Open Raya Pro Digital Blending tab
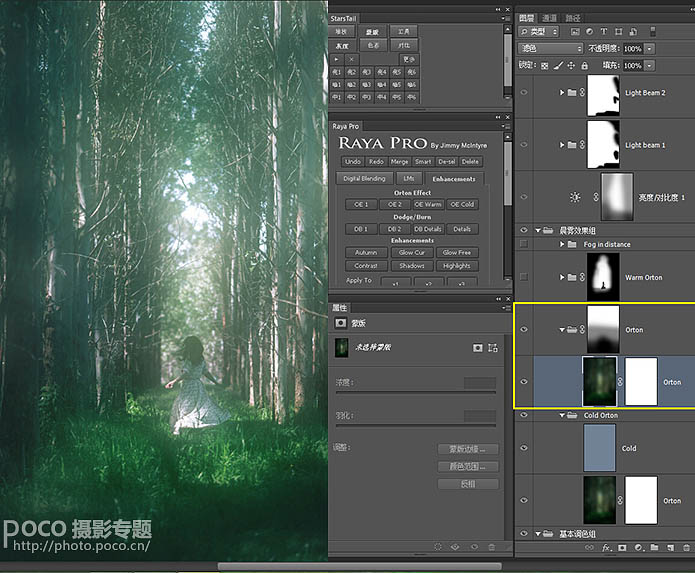695x573 pixels. click(364, 179)
